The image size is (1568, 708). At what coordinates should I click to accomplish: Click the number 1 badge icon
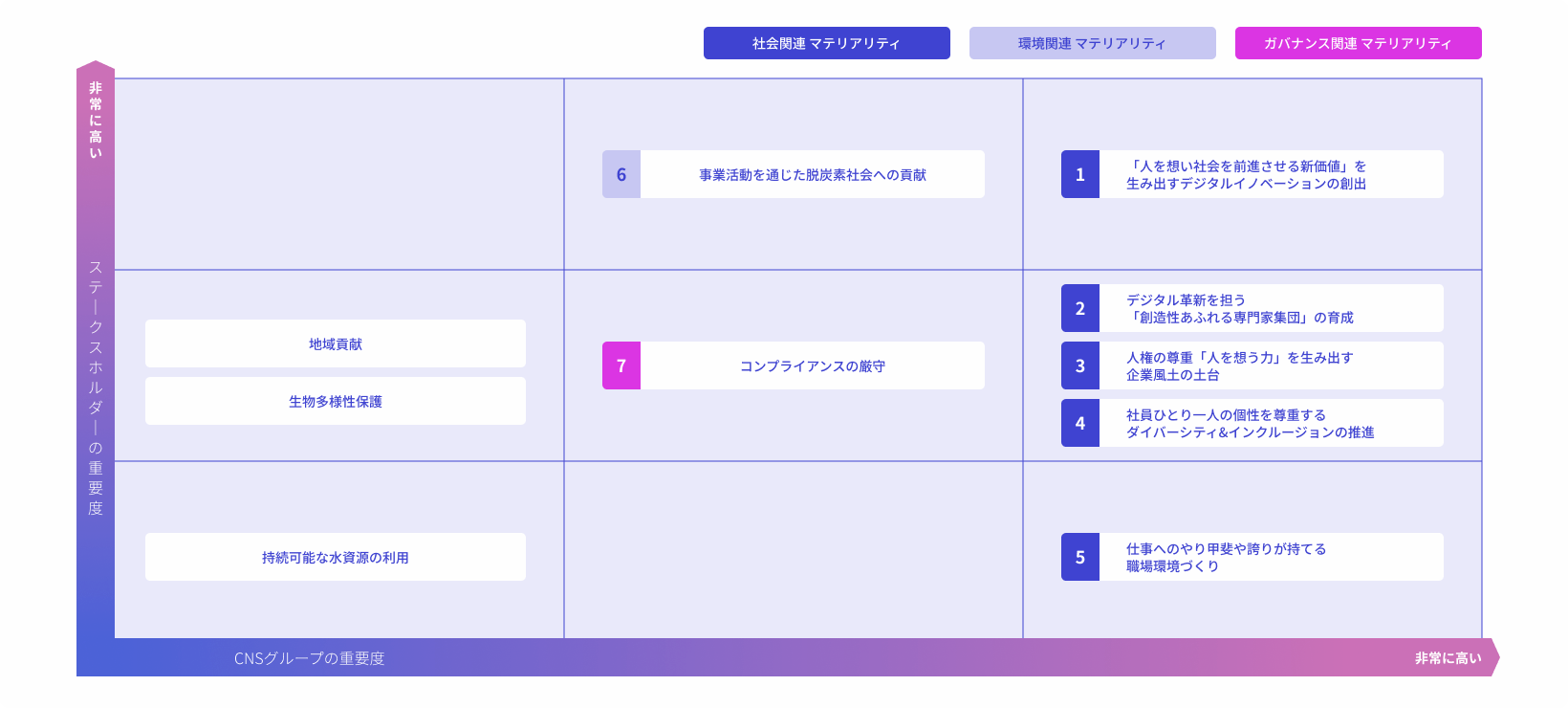click(x=1080, y=174)
